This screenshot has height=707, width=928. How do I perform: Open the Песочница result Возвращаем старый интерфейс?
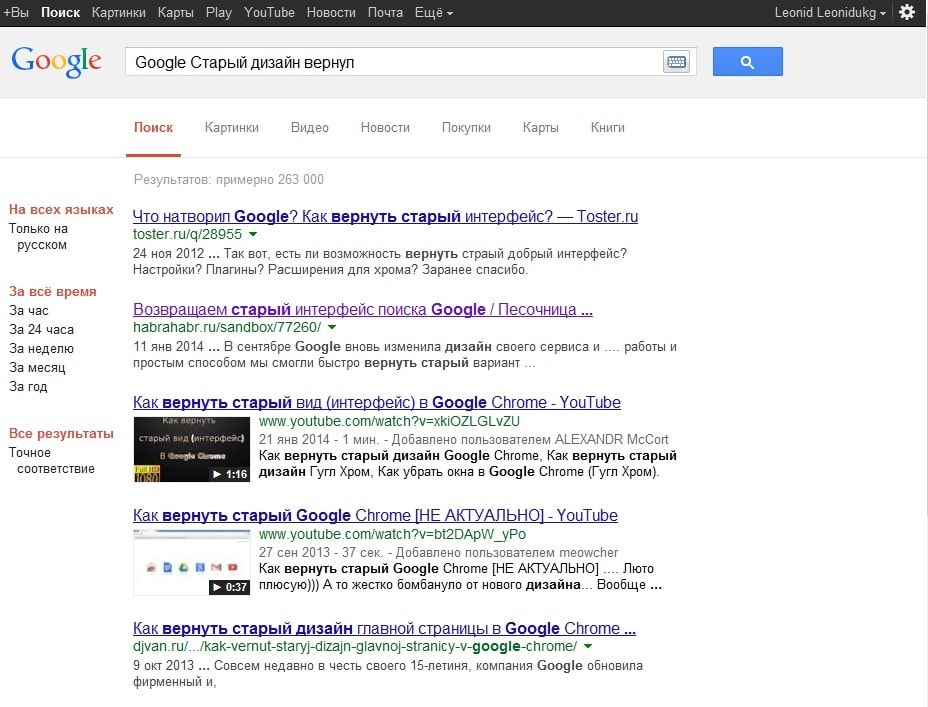coord(363,309)
